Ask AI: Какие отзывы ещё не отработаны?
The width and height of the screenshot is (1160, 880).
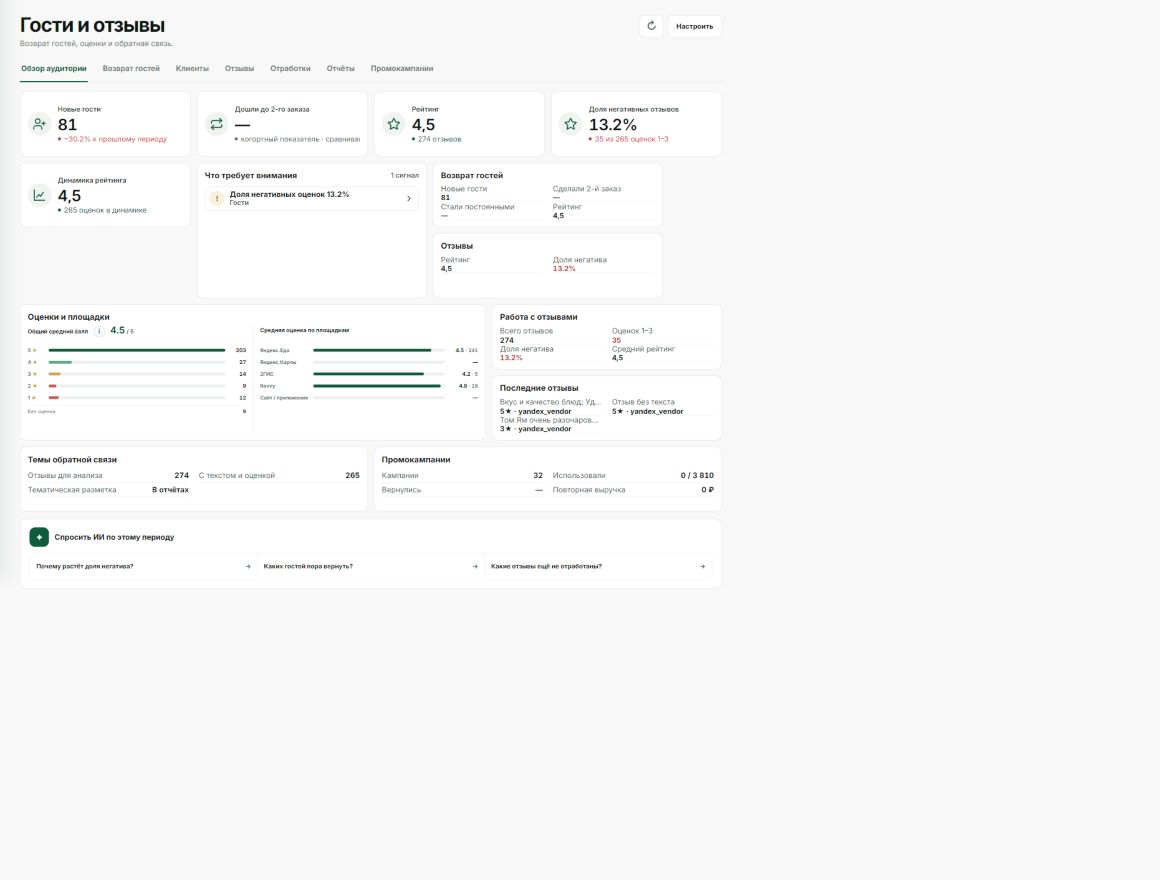pos(598,566)
